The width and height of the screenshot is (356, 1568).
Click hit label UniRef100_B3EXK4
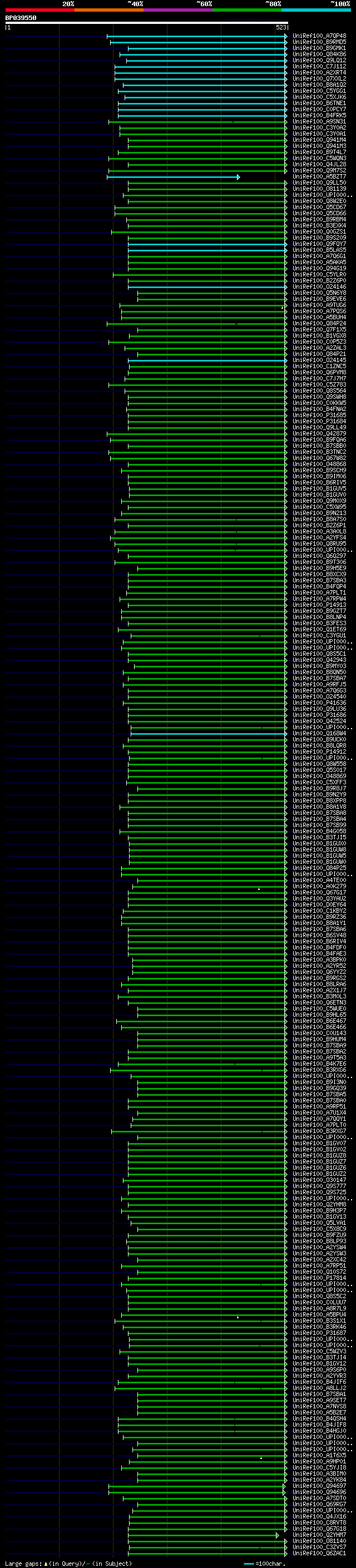(x=319, y=225)
